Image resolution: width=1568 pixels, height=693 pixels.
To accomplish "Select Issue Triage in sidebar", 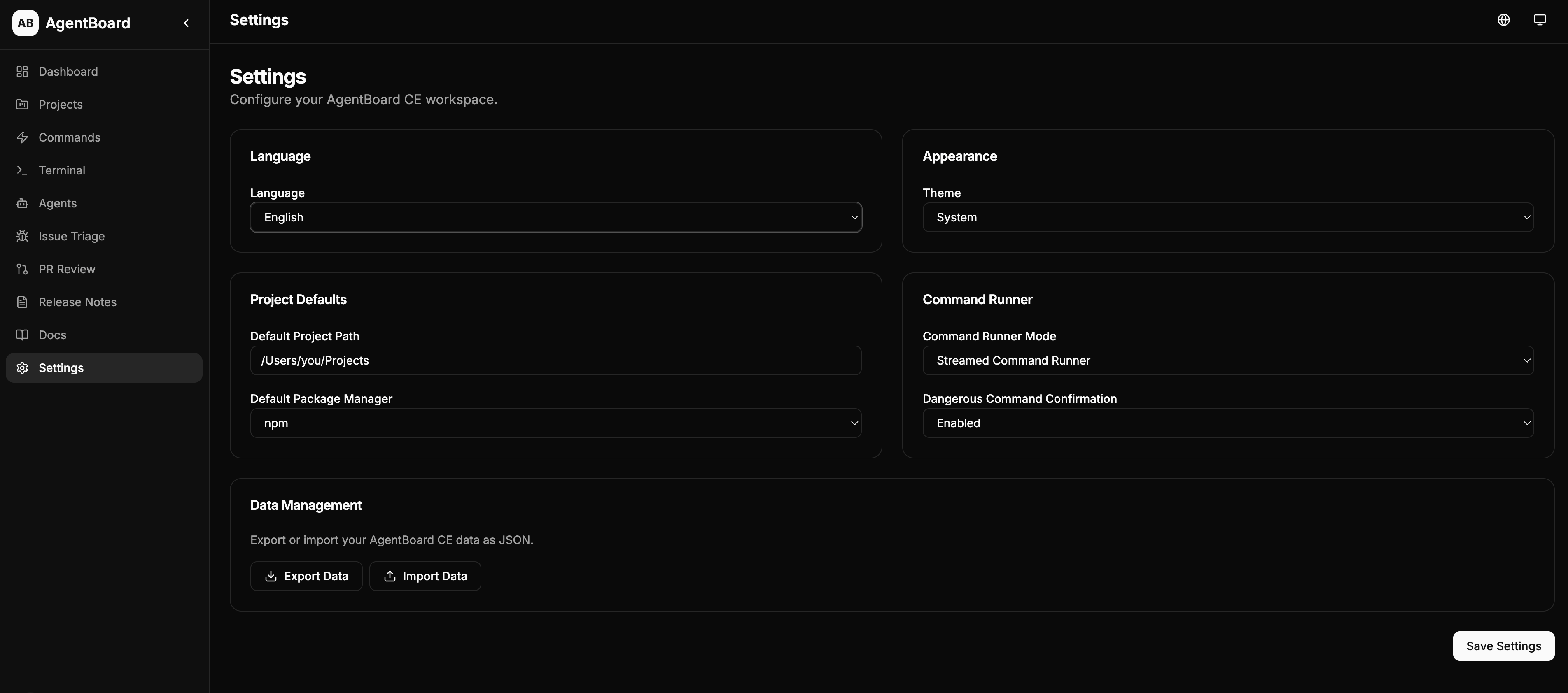I will 104,236.
